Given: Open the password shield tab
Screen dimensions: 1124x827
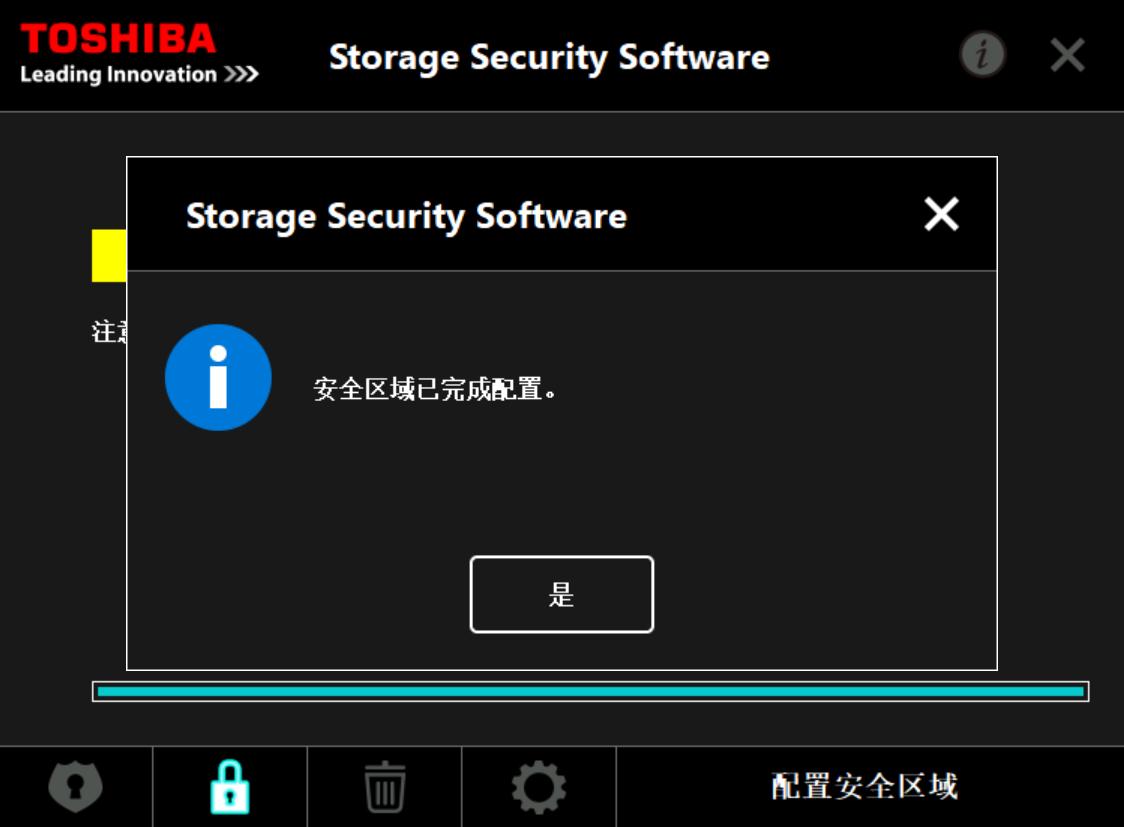Looking at the screenshot, I should [x=76, y=787].
